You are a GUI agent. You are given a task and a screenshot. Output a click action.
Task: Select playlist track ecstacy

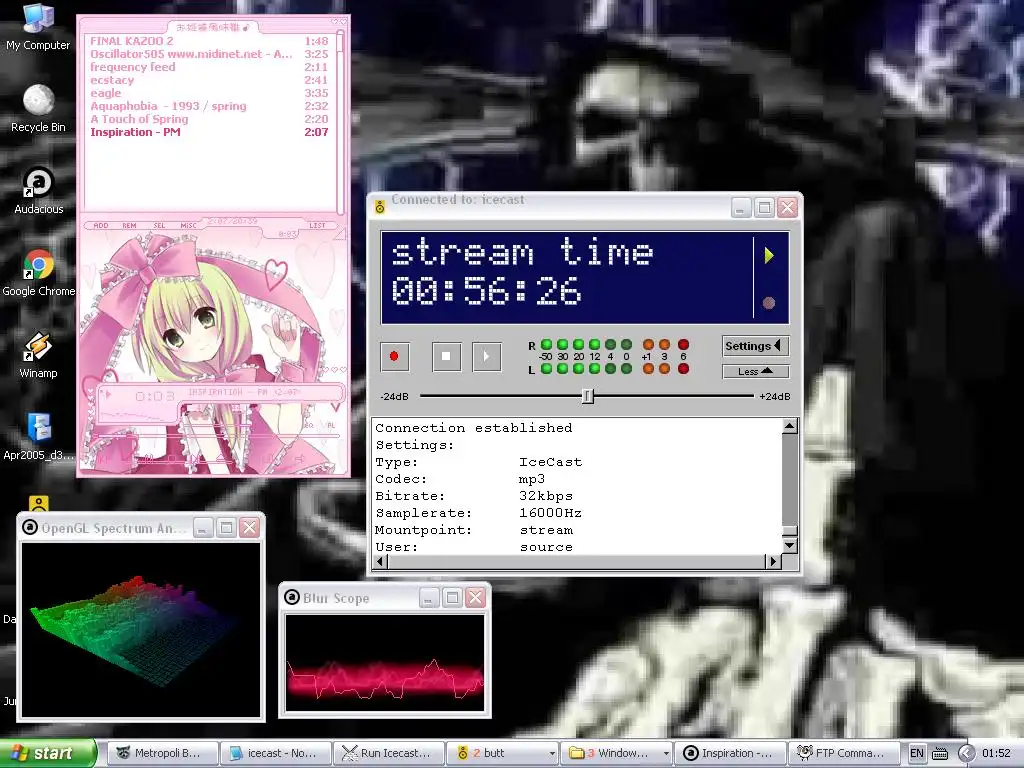coord(209,80)
